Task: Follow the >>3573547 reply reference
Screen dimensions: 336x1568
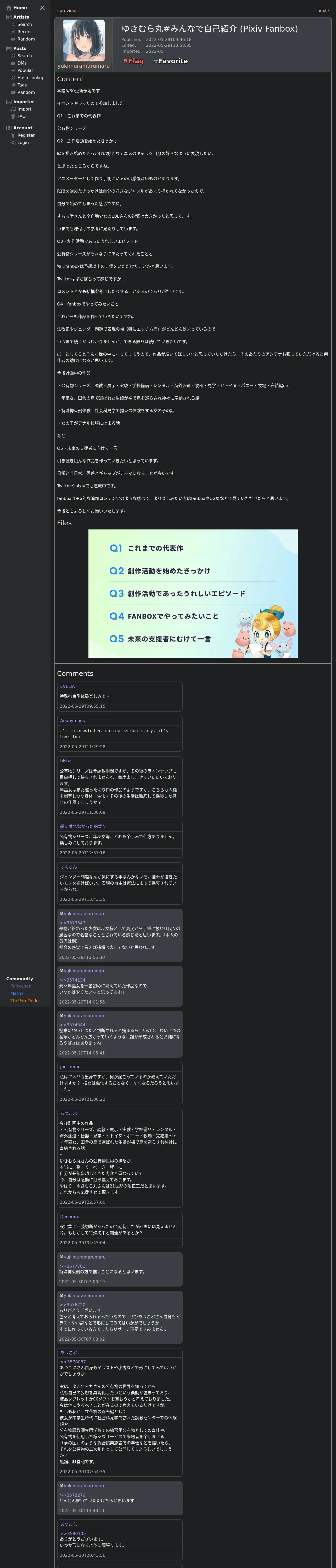Action: 72,923
